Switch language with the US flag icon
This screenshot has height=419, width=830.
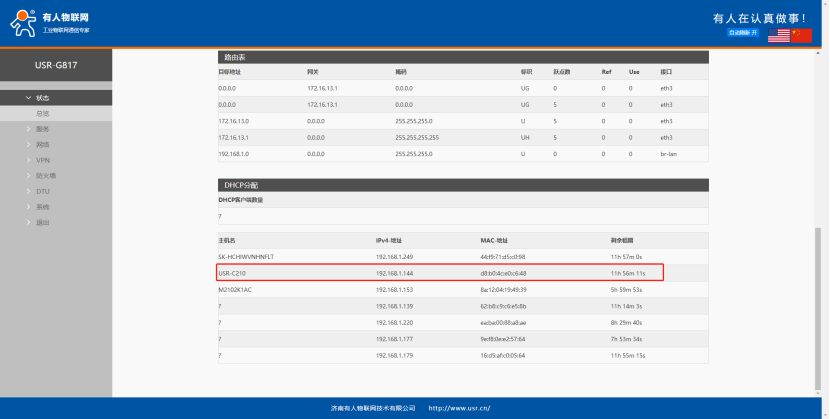coord(778,35)
